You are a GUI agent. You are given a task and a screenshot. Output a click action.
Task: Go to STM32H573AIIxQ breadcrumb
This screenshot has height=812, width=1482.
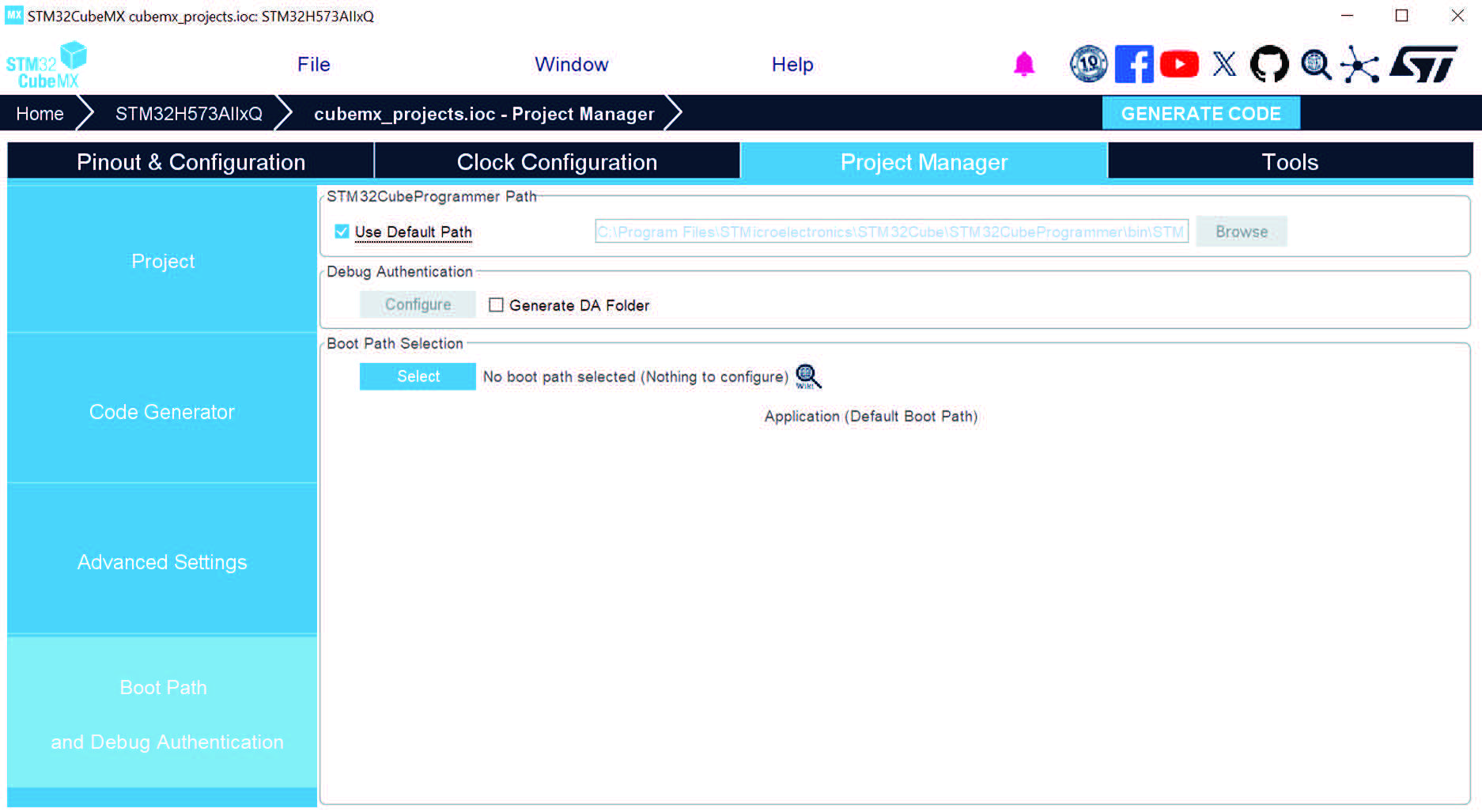[x=189, y=114]
